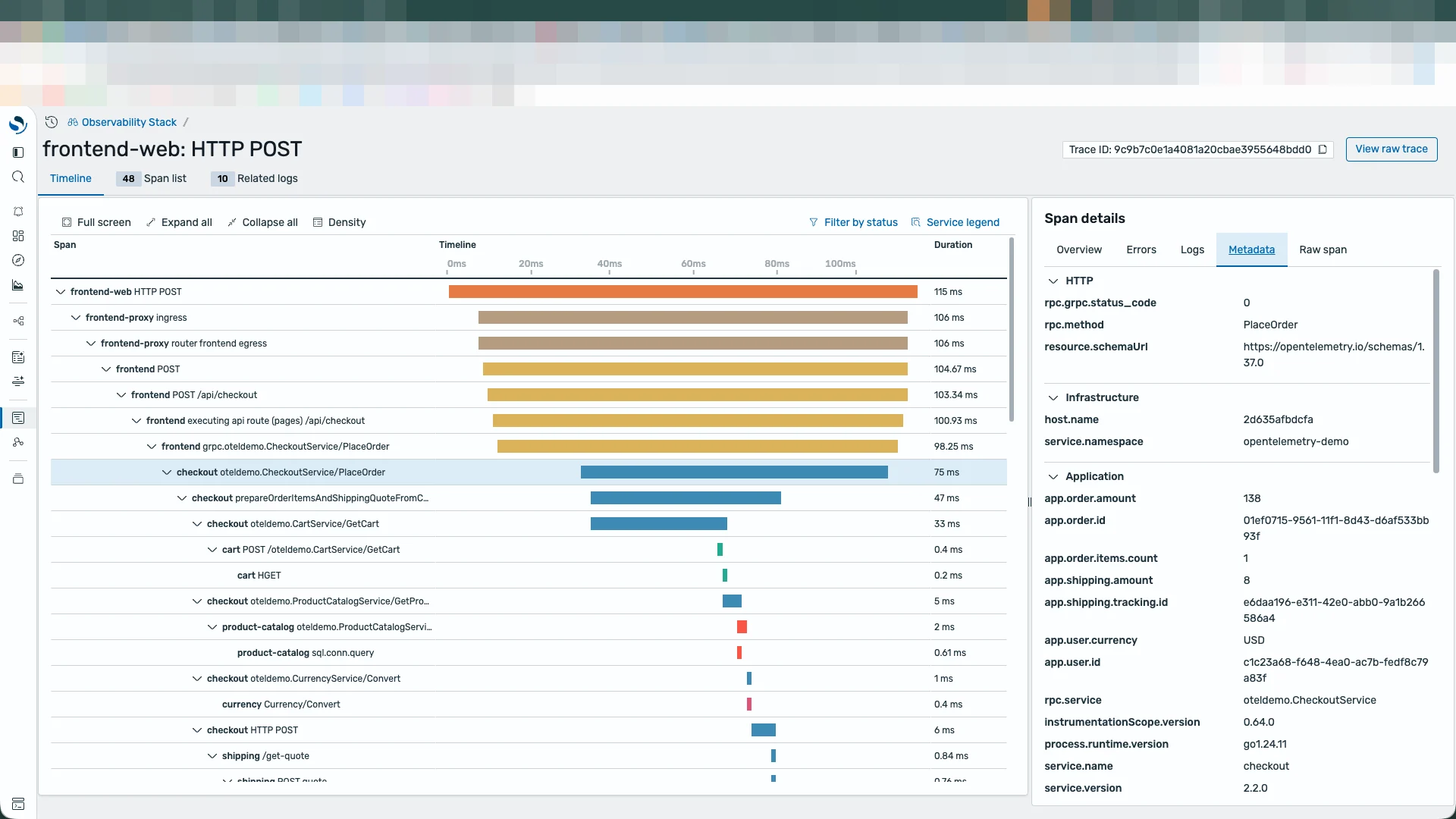The width and height of the screenshot is (1456, 819).
Task: Toggle Density view for the span list
Action: coord(339,222)
